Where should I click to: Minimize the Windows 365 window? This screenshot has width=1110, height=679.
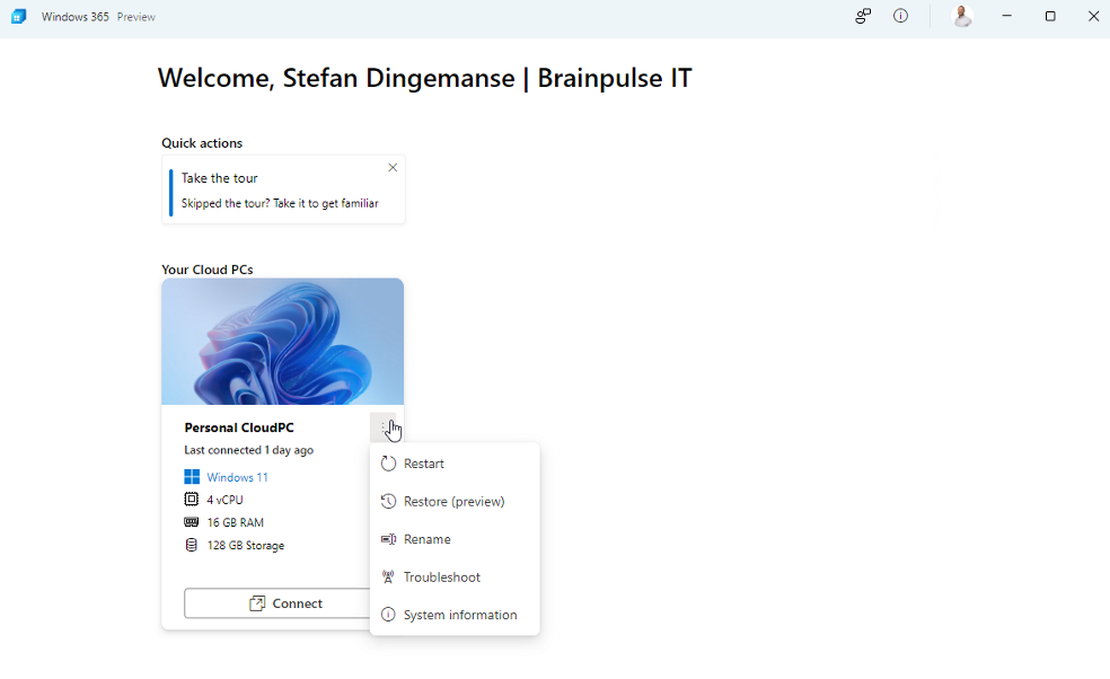tap(1006, 16)
